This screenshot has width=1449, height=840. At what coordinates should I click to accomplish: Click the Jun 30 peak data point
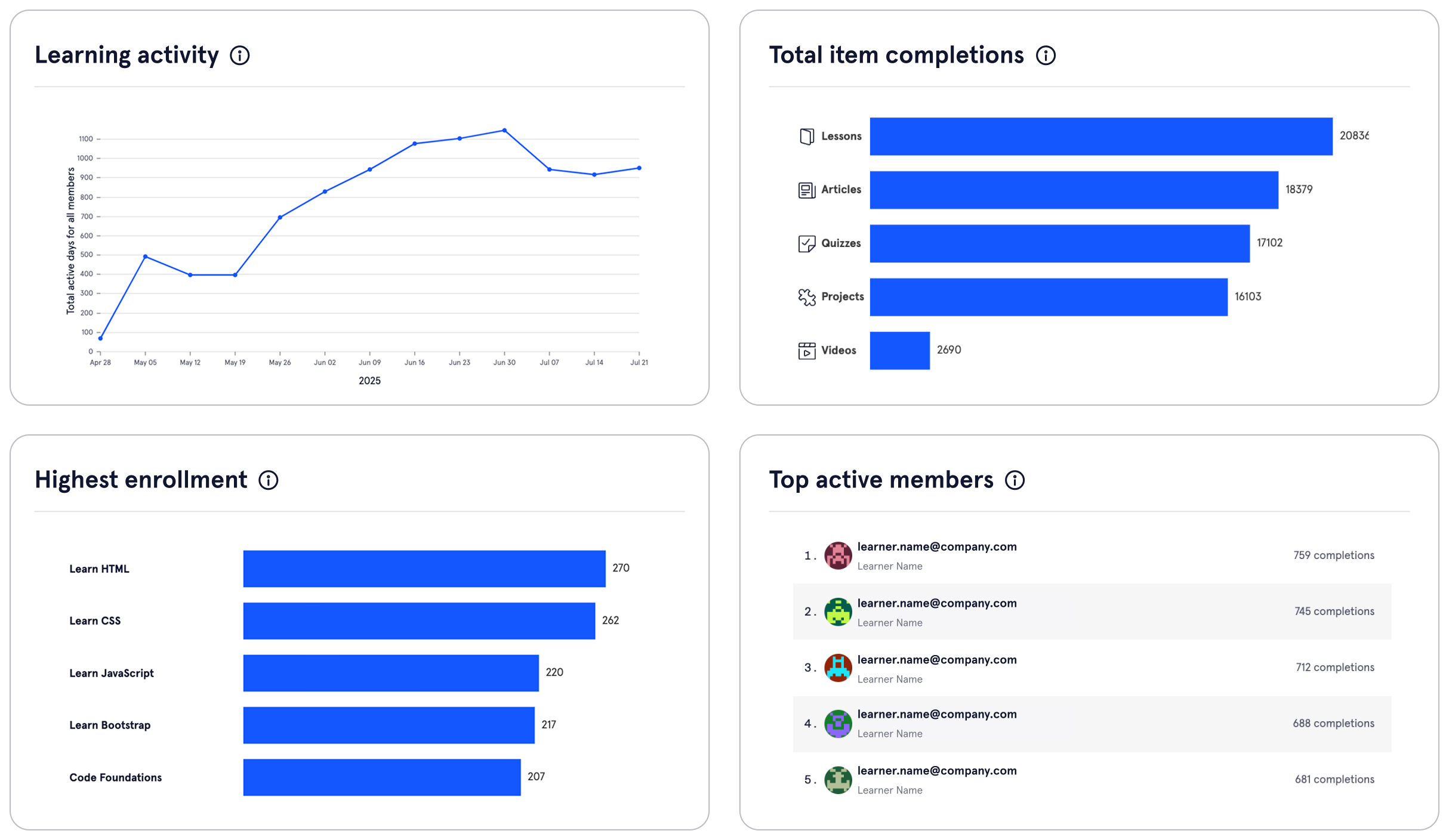click(505, 130)
